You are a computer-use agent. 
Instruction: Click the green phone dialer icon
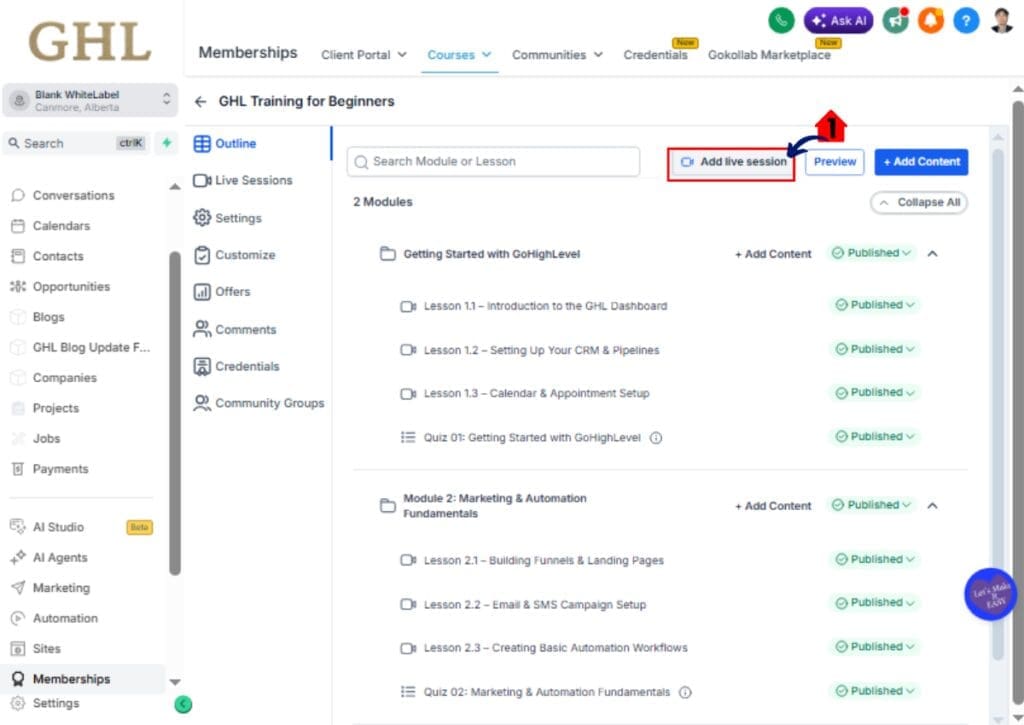coord(781,20)
